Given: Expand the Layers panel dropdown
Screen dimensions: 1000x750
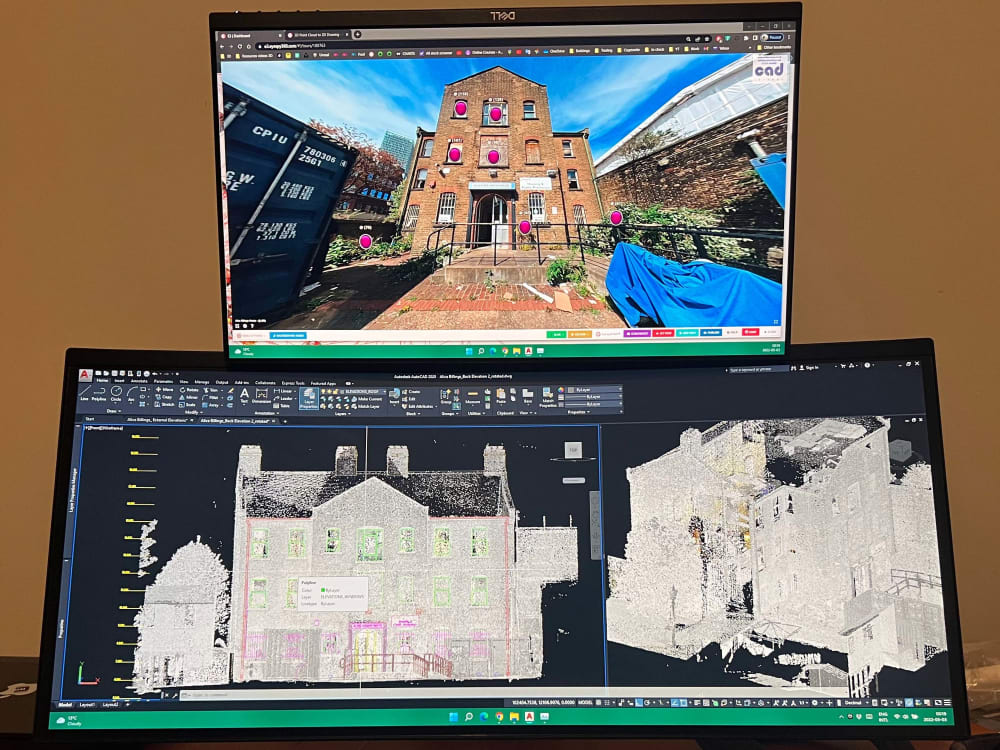Looking at the screenshot, I should pyautogui.click(x=341, y=414).
